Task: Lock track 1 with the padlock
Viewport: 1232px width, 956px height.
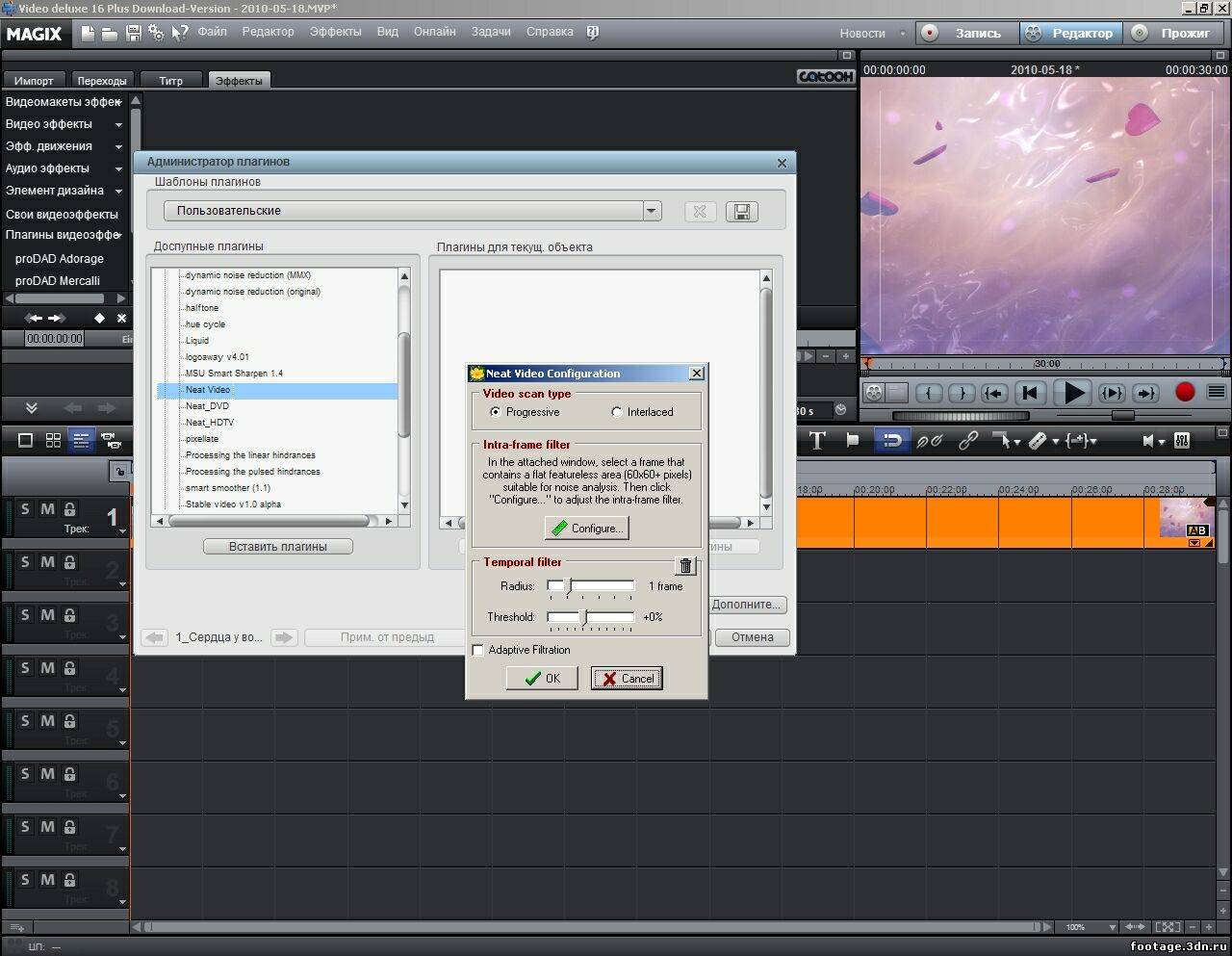Action: click(69, 509)
